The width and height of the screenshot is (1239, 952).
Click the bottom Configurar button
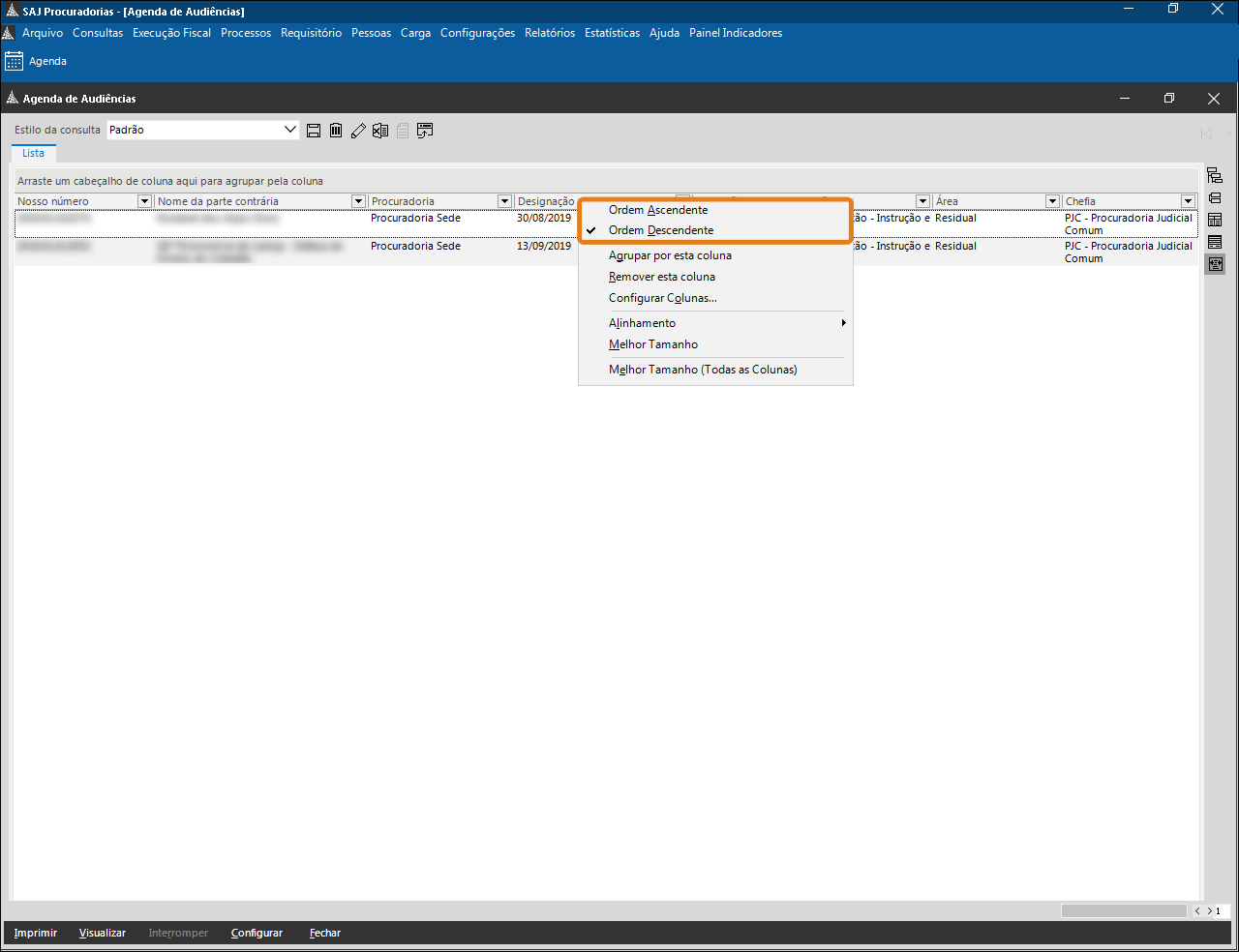(257, 933)
